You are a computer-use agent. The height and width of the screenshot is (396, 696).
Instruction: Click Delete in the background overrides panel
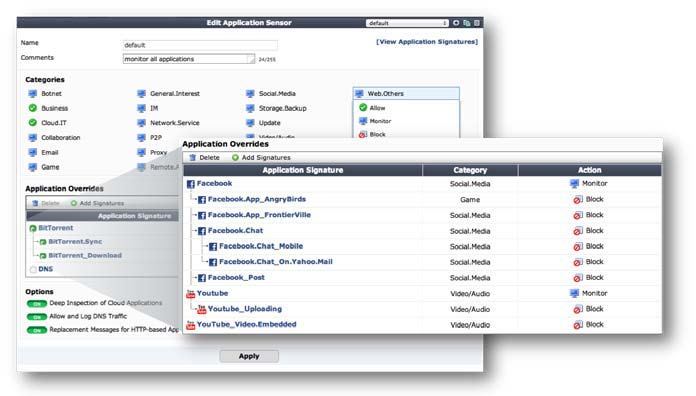coord(46,203)
